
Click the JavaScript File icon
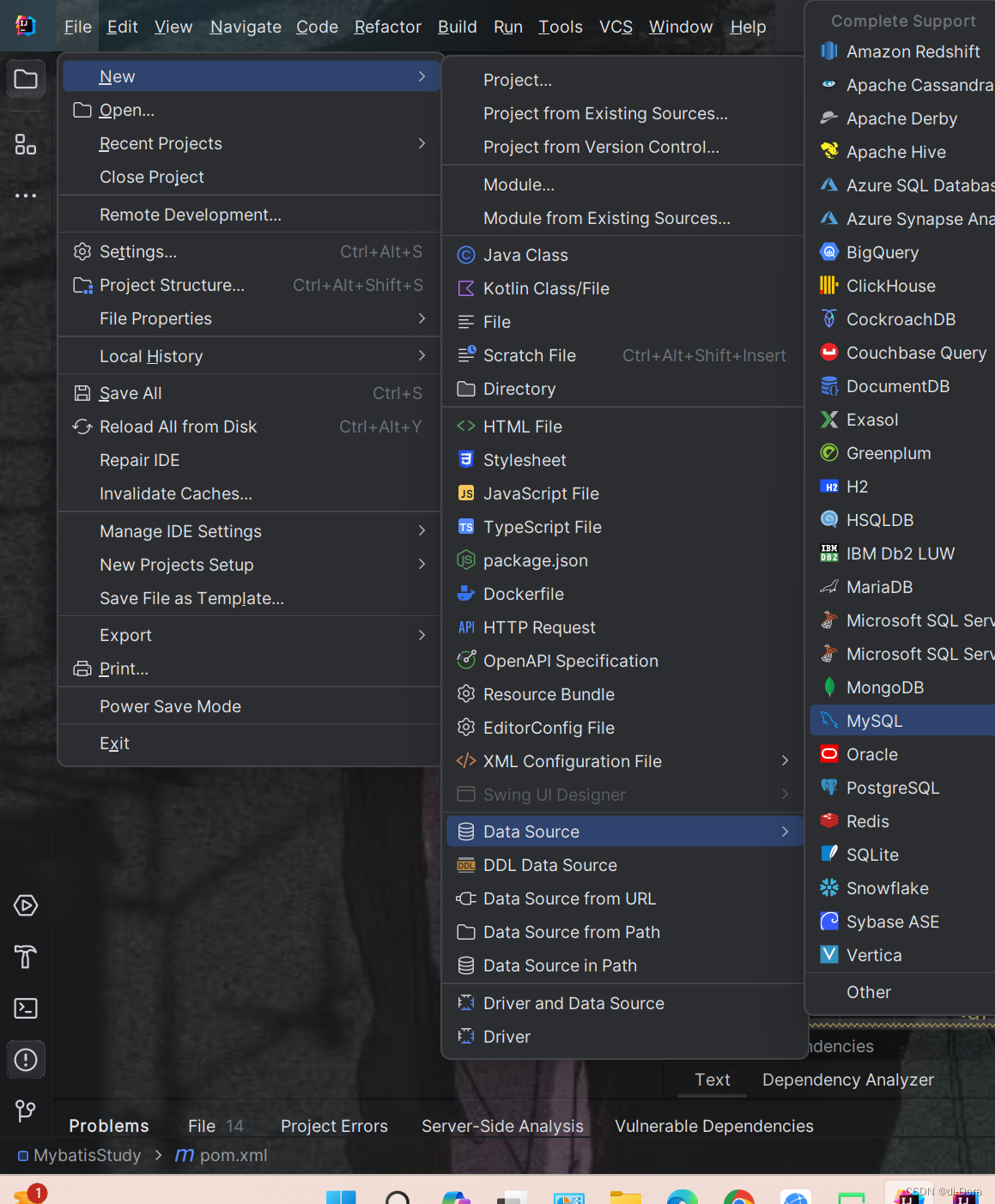(x=466, y=493)
